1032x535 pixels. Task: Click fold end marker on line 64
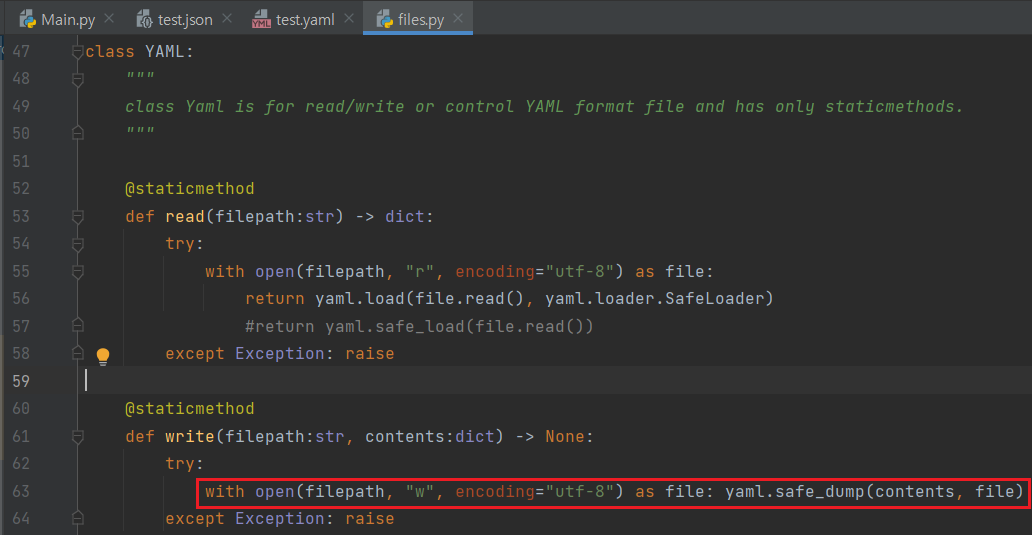(78, 519)
